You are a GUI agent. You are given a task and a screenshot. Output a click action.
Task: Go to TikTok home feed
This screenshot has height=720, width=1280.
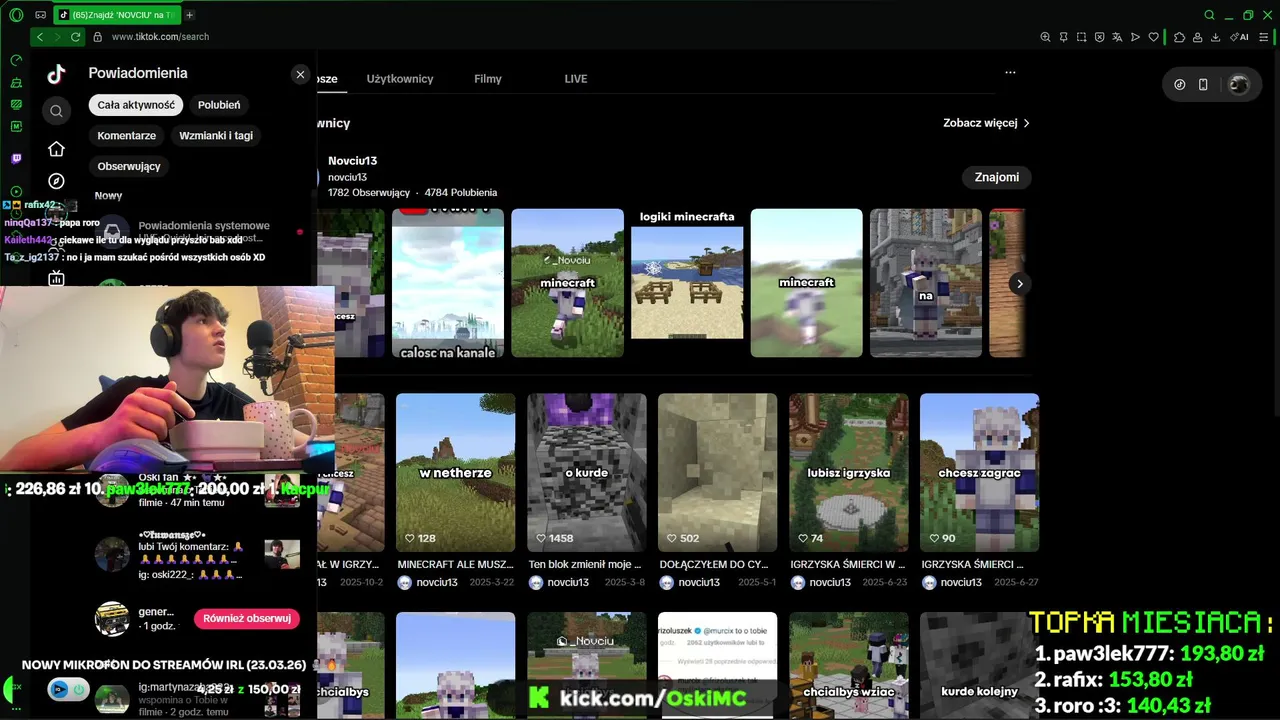pyautogui.click(x=56, y=149)
